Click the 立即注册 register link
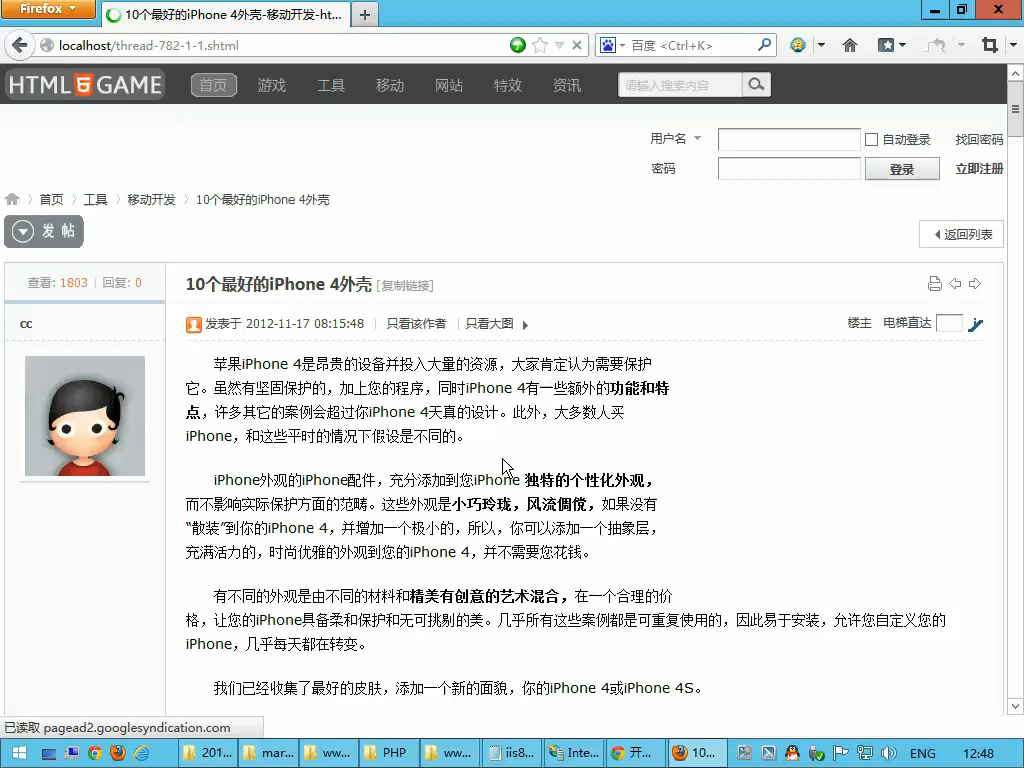The width and height of the screenshot is (1024, 768). pyautogui.click(x=979, y=169)
